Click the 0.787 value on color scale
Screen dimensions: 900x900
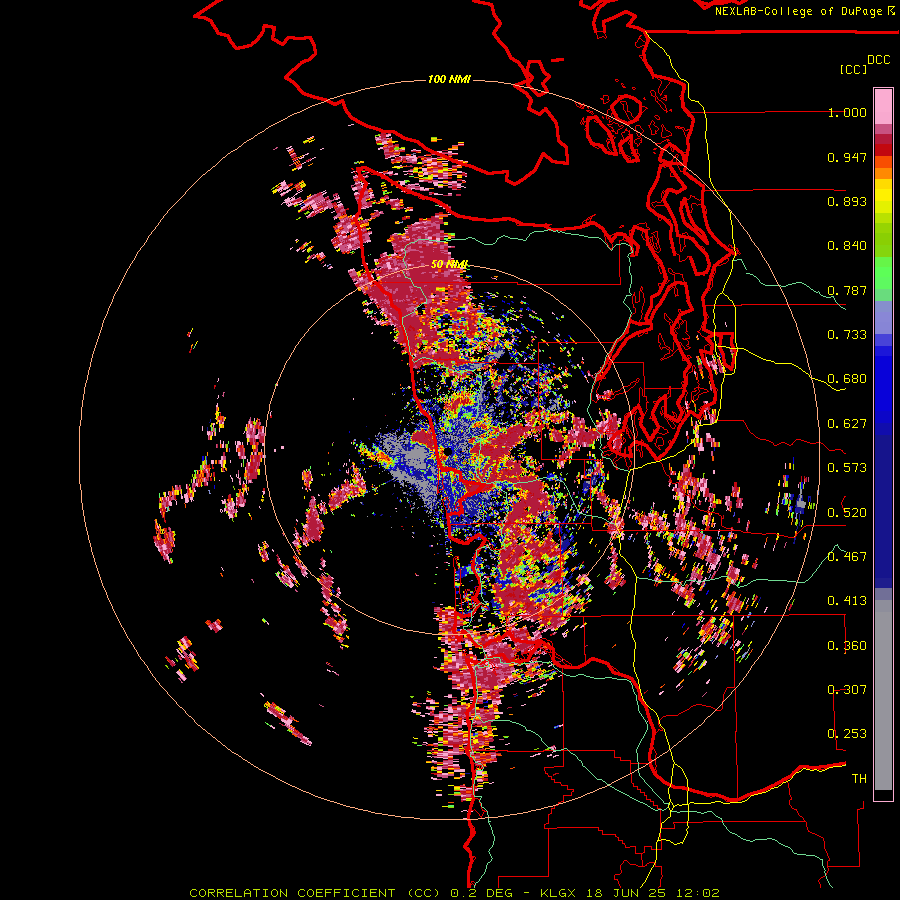847,290
